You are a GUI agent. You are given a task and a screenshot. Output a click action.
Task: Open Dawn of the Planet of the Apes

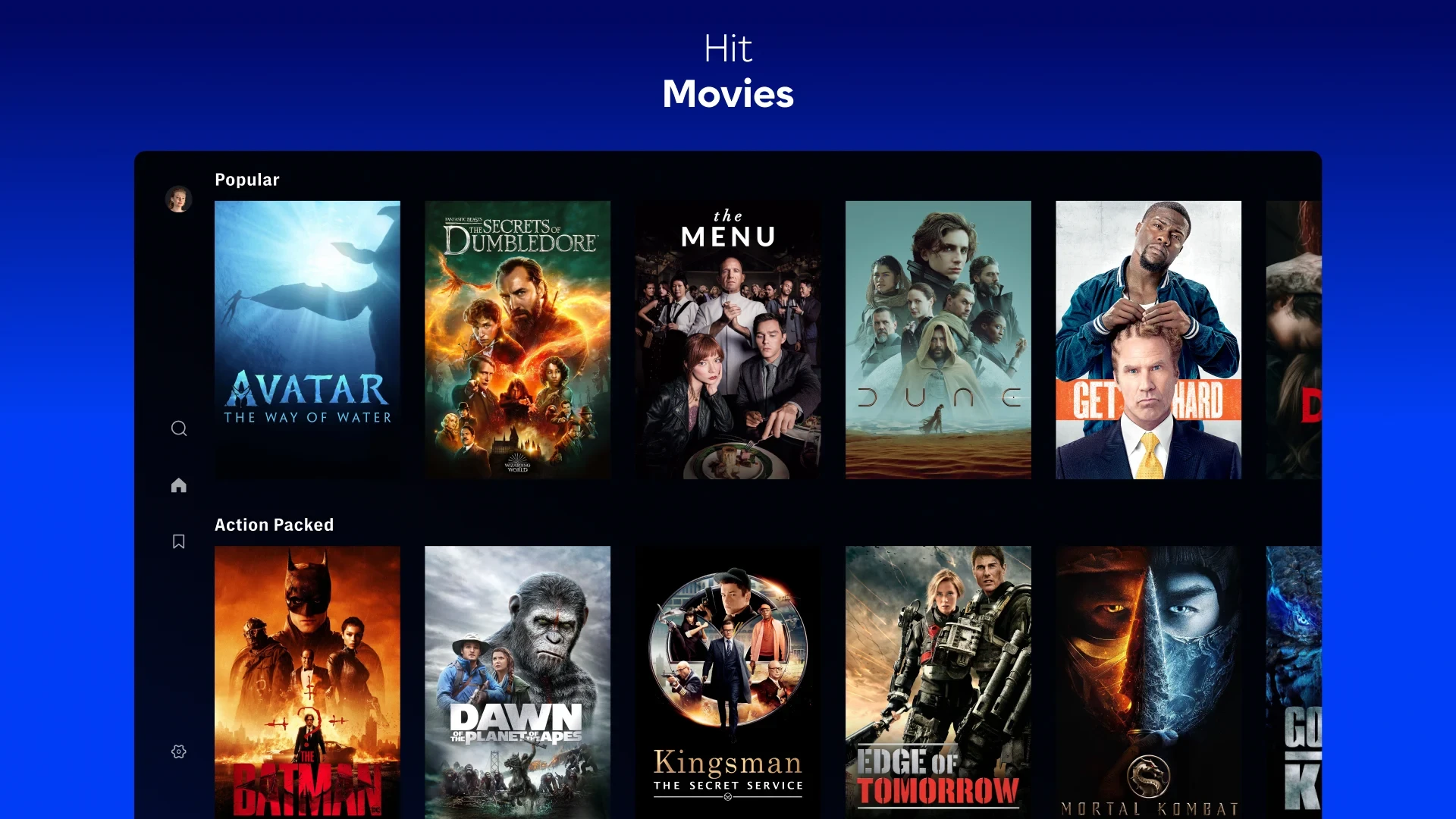(517, 682)
